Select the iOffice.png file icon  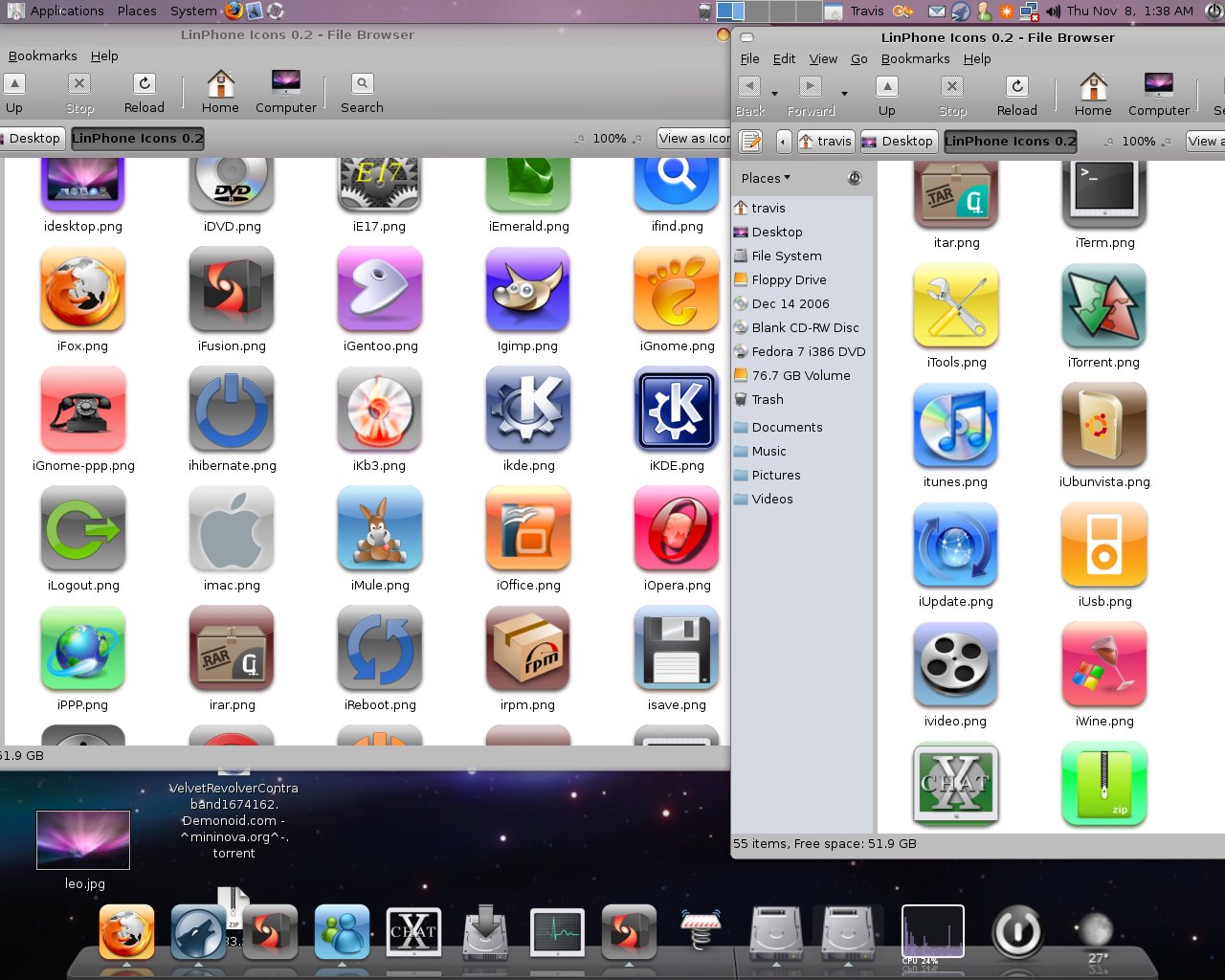click(x=528, y=529)
